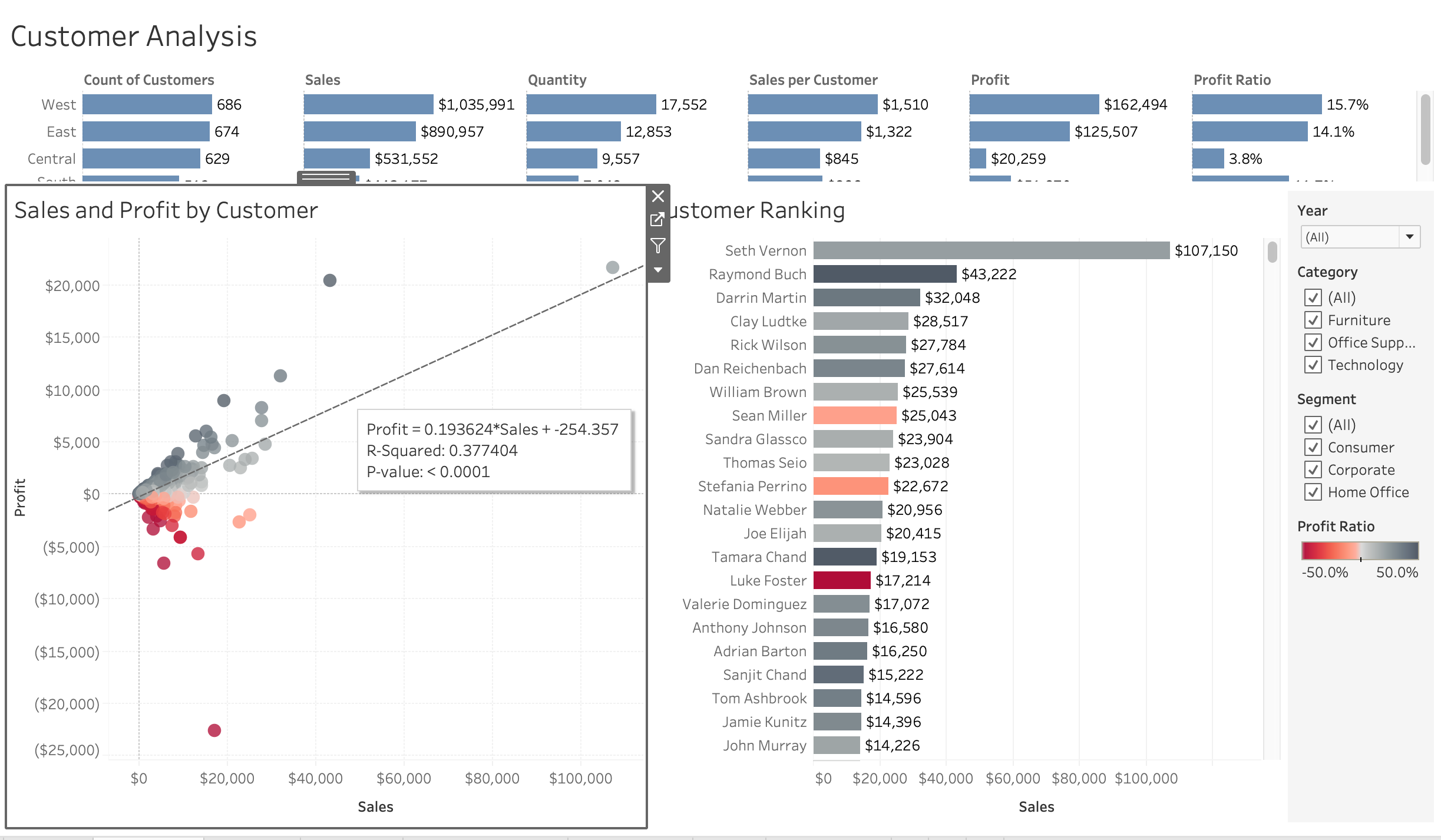Click the trend line equation tooltip
Screen dimensions: 1441x840
pyautogui.click(x=494, y=451)
